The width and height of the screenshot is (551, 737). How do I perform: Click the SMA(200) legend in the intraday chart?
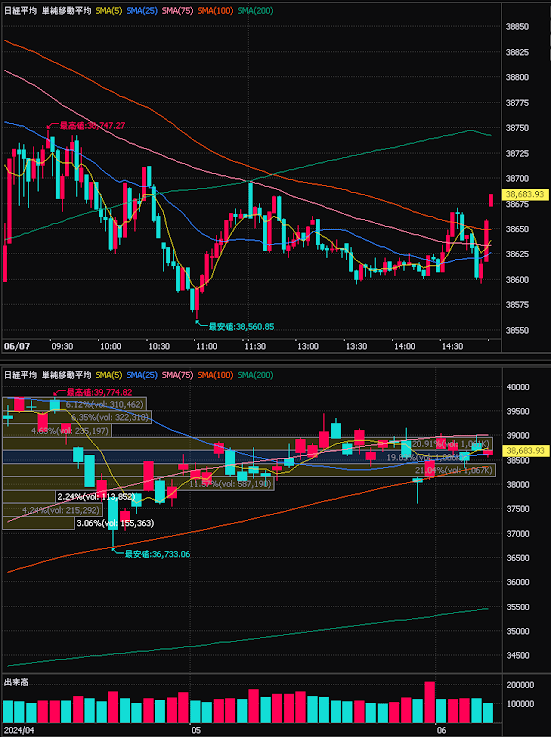[255, 10]
